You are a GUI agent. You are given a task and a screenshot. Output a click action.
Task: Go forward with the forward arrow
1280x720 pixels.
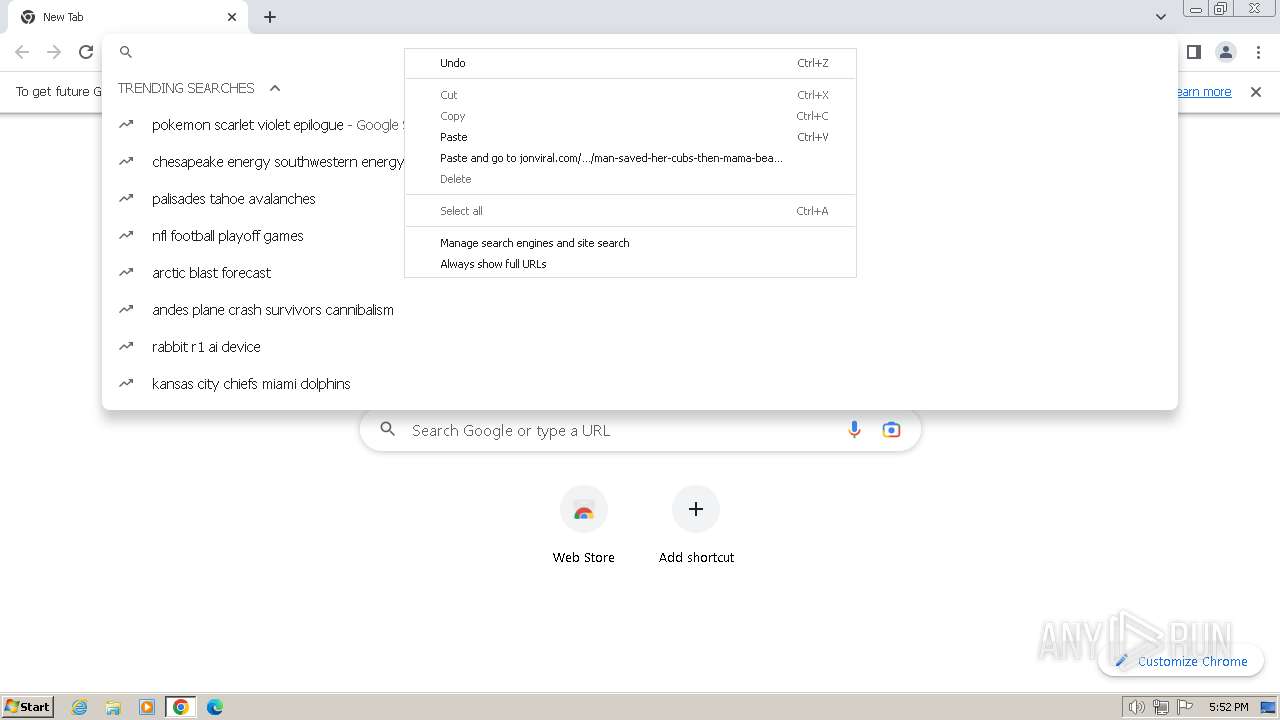[54, 52]
